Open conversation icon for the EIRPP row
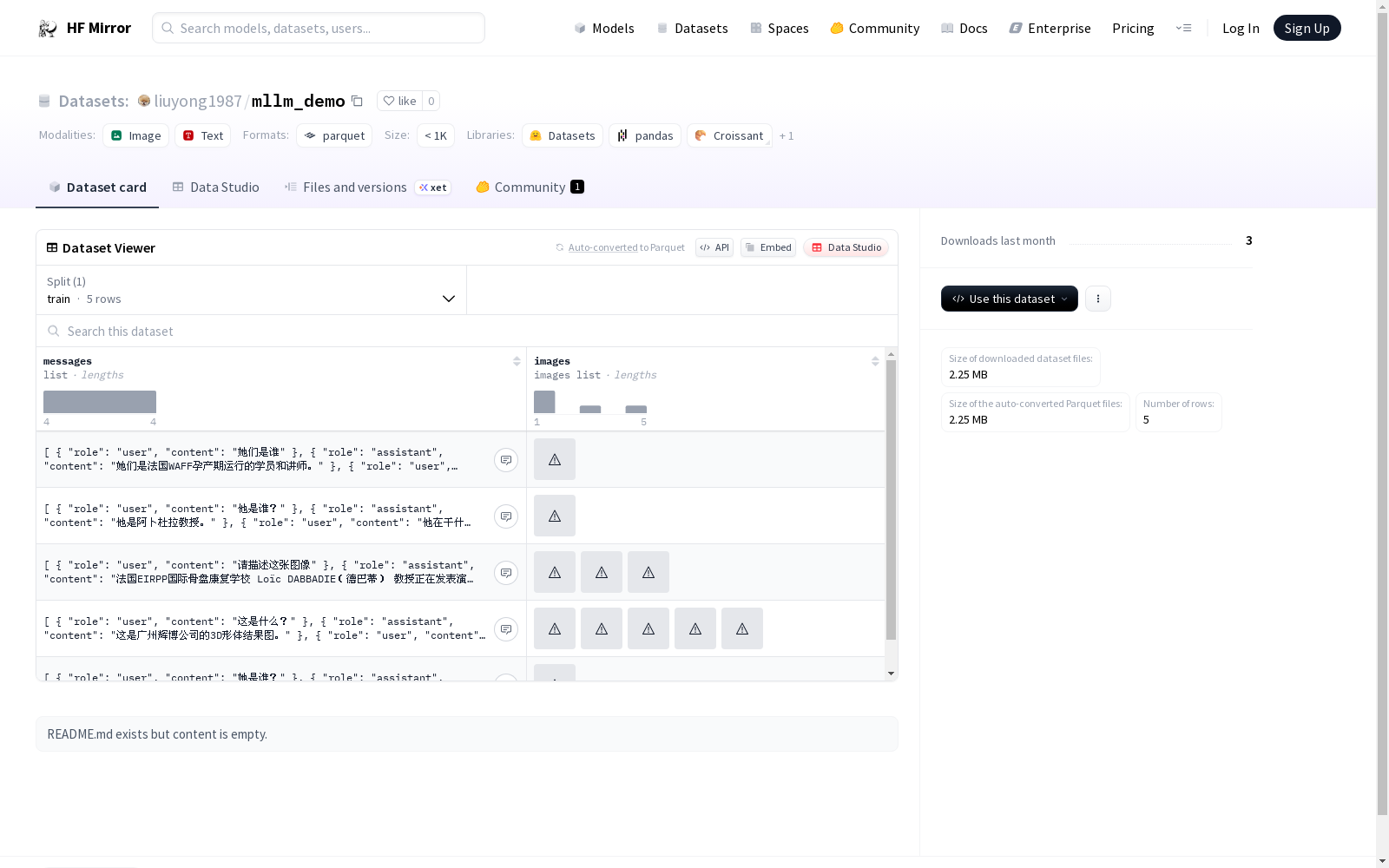 (506, 573)
